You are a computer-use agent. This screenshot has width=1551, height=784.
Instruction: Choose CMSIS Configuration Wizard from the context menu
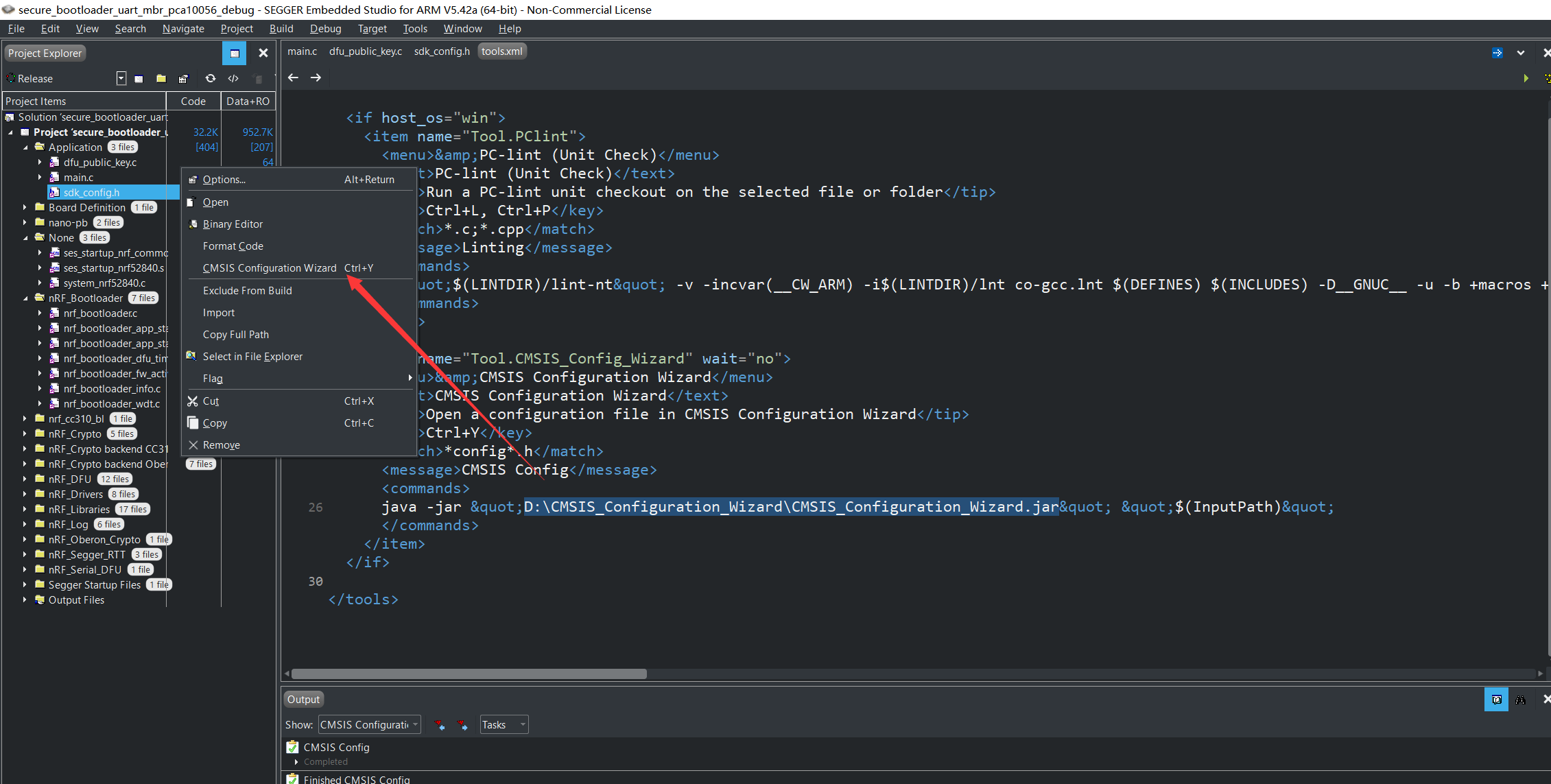coord(270,268)
